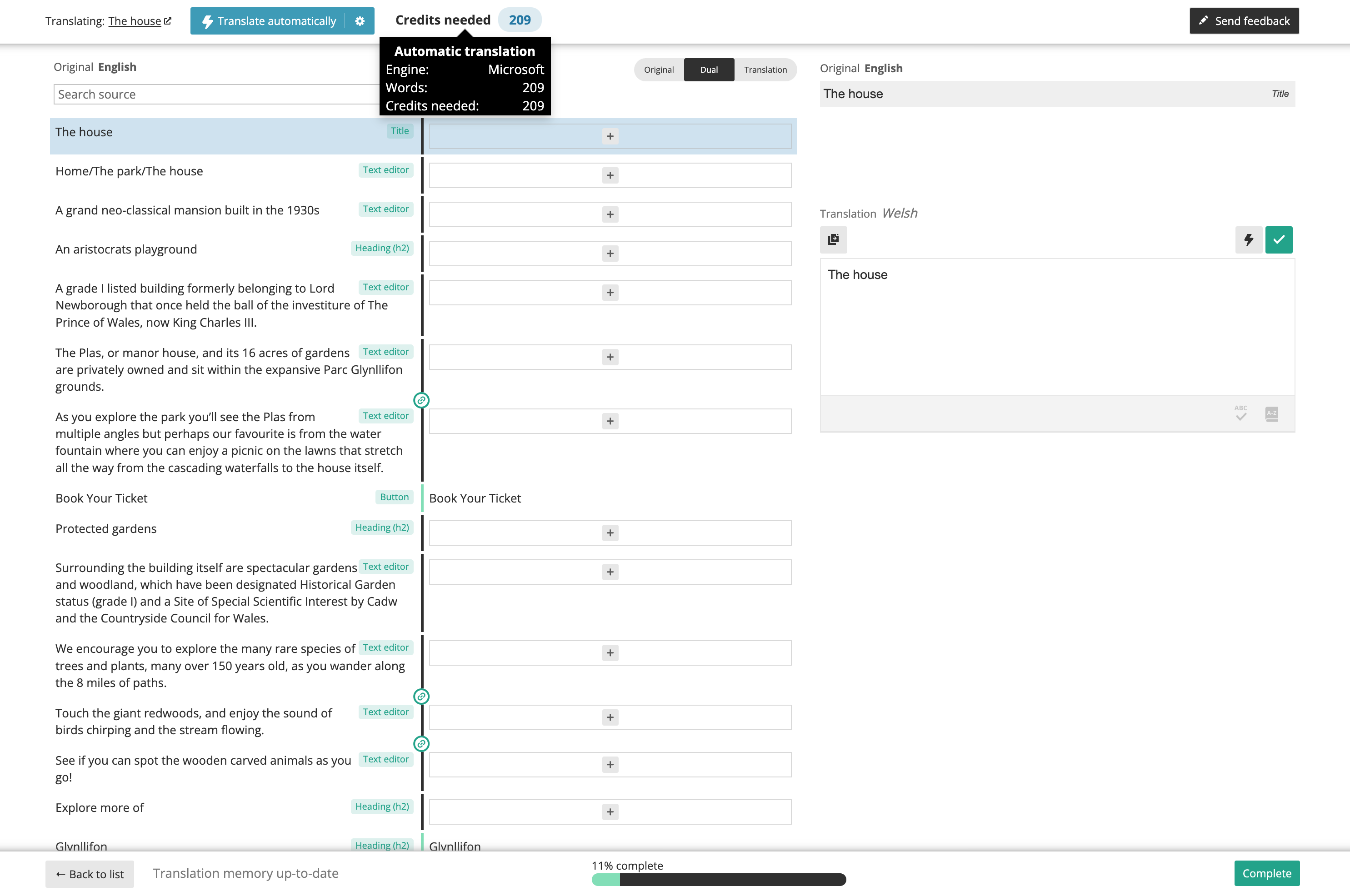Add translation for We encourage you row
Screen dimensions: 1350x896
click(610, 653)
